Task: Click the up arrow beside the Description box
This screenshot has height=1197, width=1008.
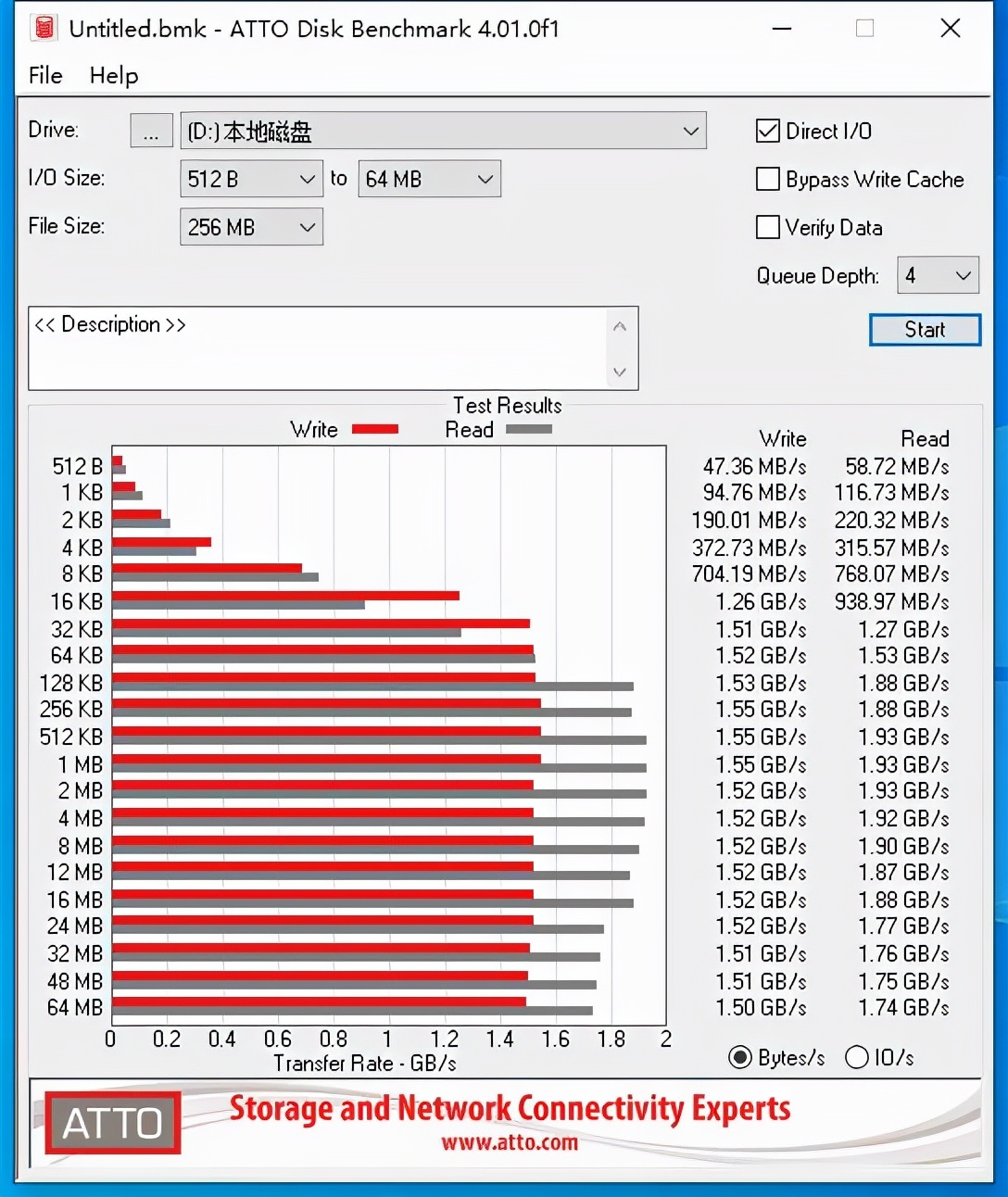Action: tap(619, 325)
